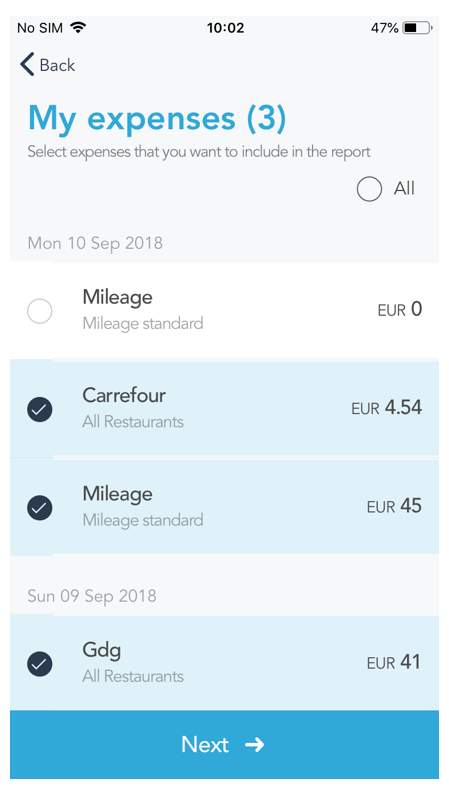Image resolution: width=449 pixels, height=786 pixels.
Task: Go back using the Back link
Action: click(48, 65)
